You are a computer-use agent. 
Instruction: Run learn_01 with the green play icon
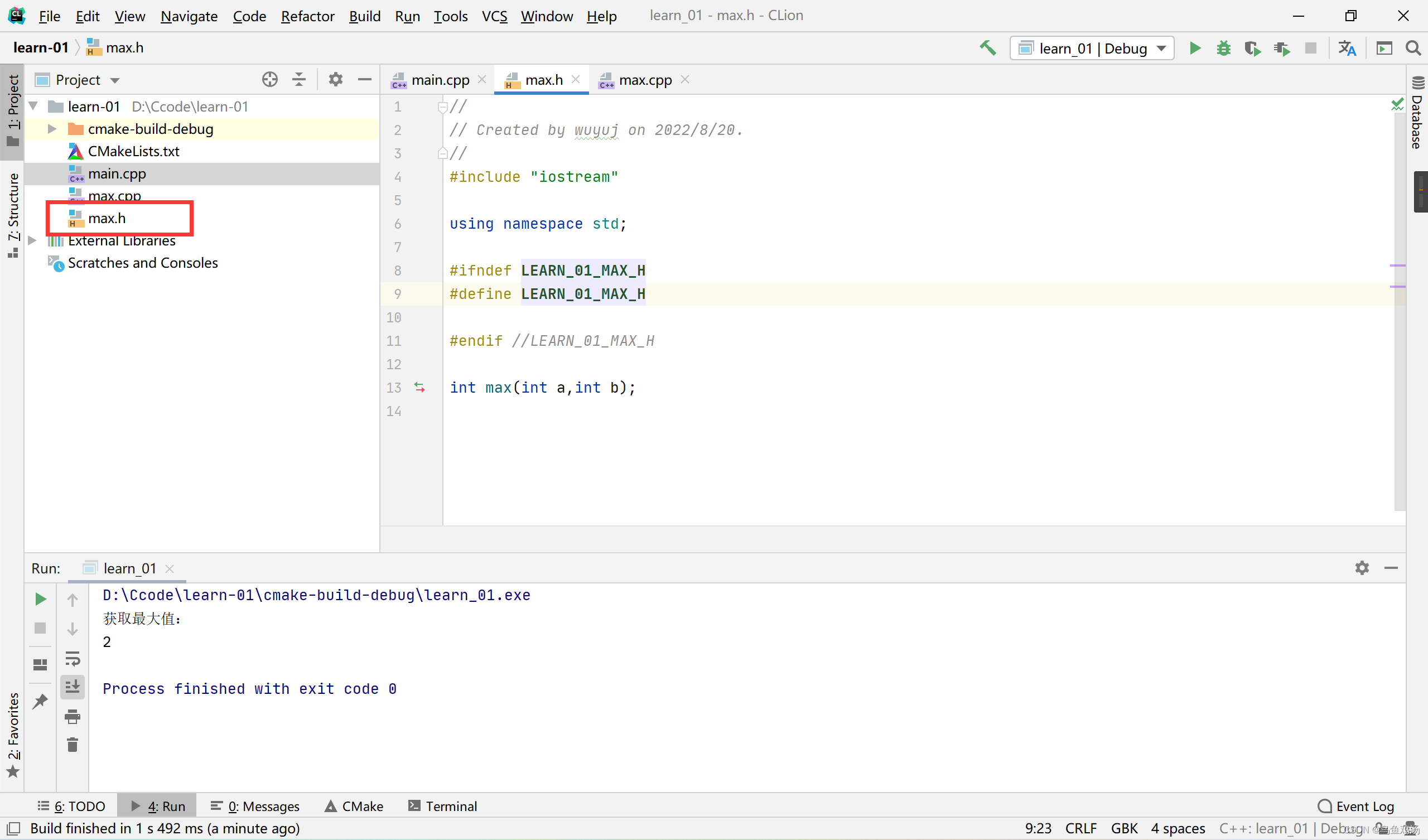pos(1194,48)
